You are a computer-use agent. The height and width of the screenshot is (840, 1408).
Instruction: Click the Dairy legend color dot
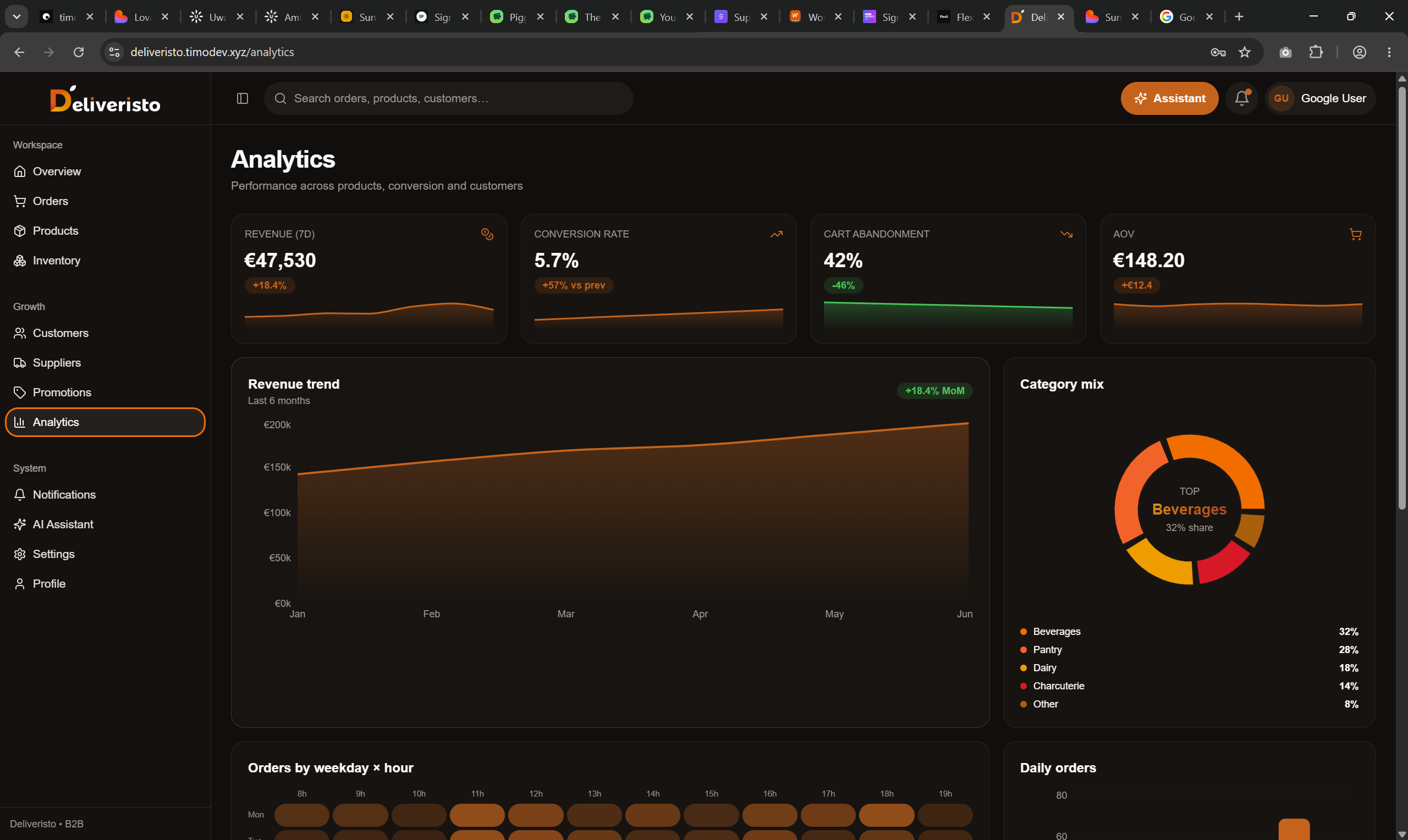pos(1024,668)
